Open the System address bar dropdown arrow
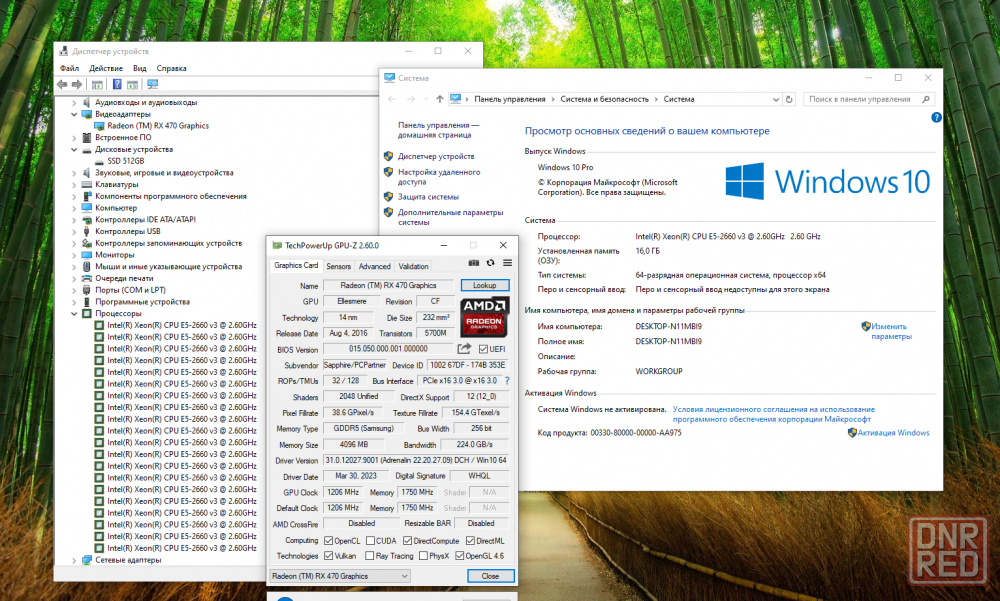The image size is (1000, 601). 776,99
